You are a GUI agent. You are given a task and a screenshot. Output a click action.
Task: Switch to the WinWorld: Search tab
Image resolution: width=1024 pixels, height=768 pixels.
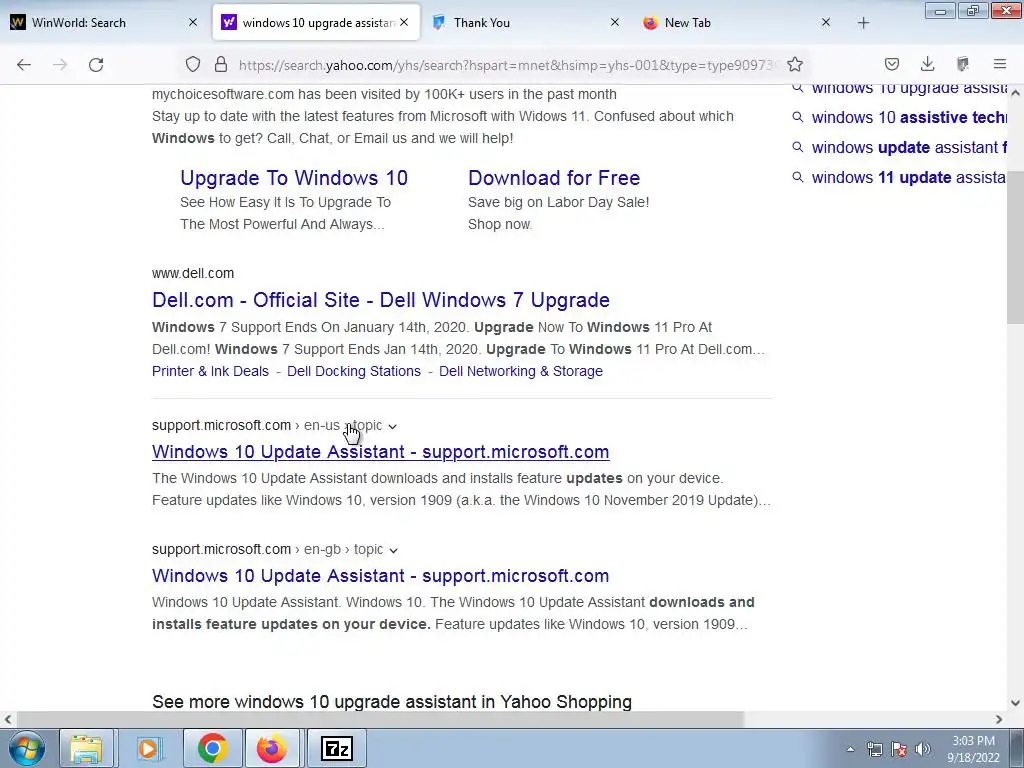tap(98, 22)
